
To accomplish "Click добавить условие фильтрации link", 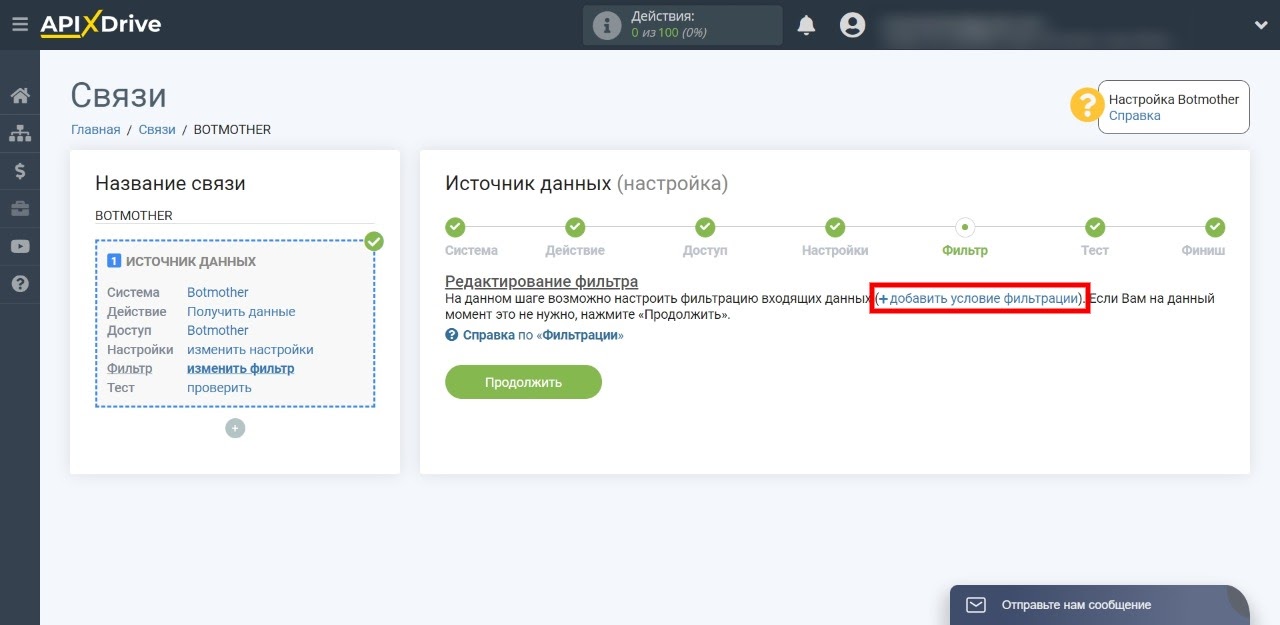I will click(x=979, y=298).
